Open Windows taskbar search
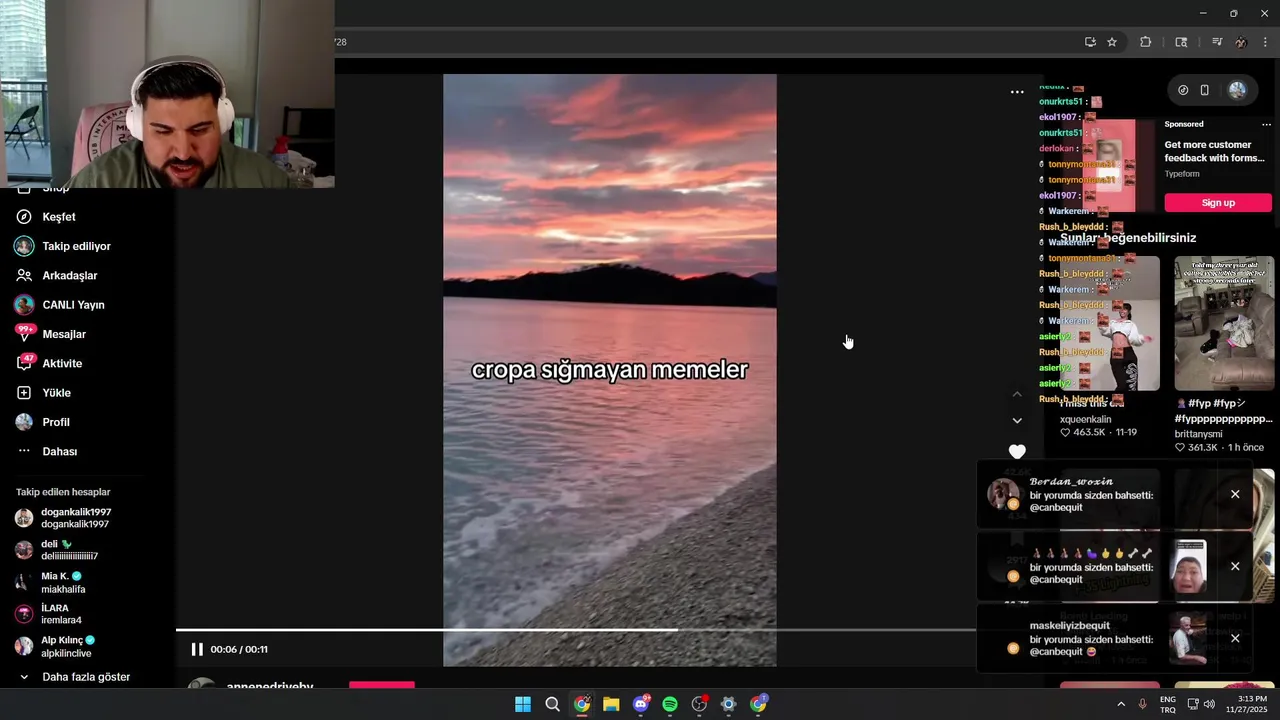This screenshot has width=1280, height=720. pyautogui.click(x=552, y=705)
